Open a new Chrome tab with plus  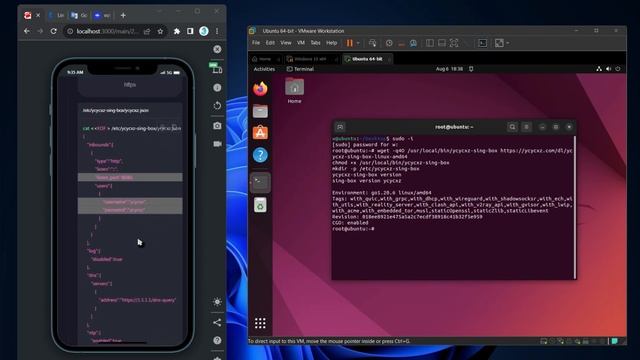pyautogui.click(x=123, y=16)
